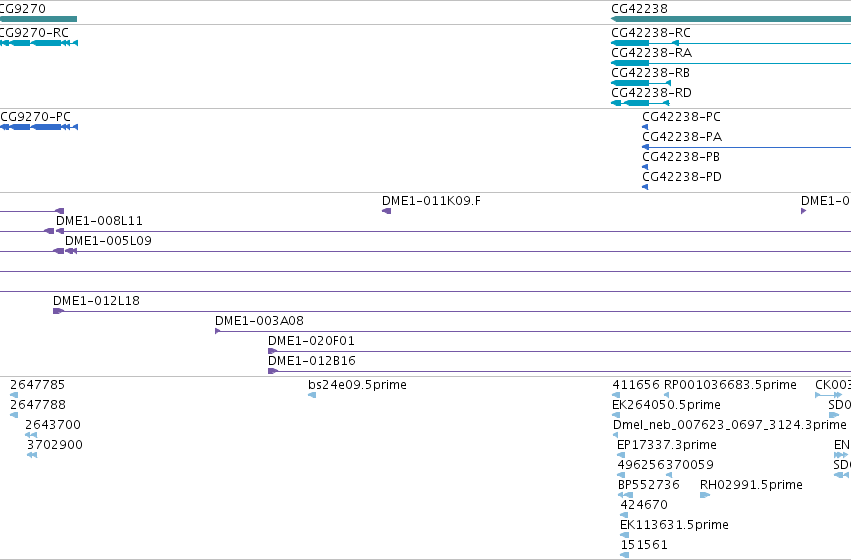851x560 pixels.
Task: Click the RH02991.5prime label
Action: [751, 485]
